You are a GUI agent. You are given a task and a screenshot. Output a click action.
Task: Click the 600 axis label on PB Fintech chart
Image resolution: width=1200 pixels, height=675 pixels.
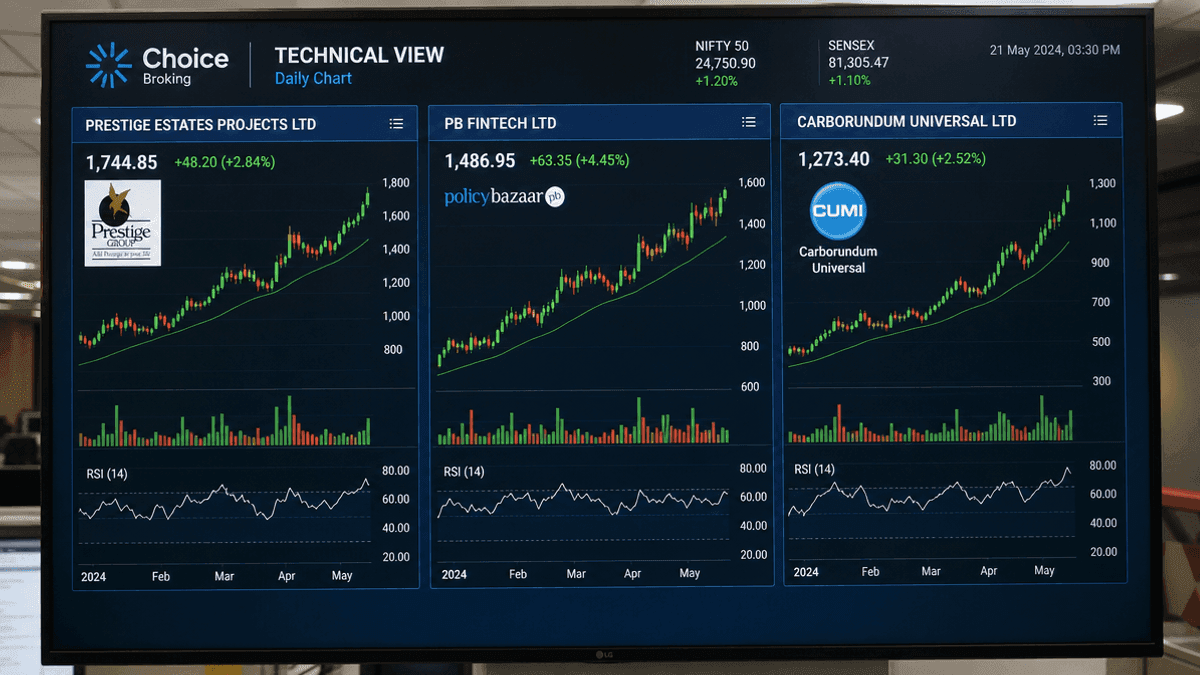(749, 387)
